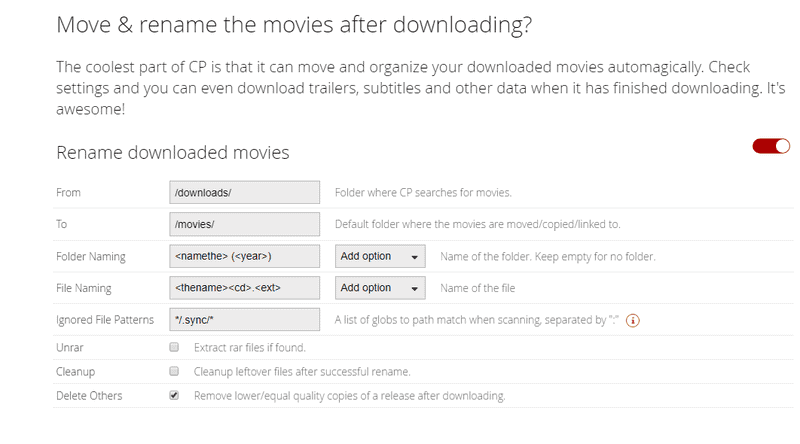Expand the File Naming Add option dropdown
The height and width of the screenshot is (444, 800).
click(380, 288)
